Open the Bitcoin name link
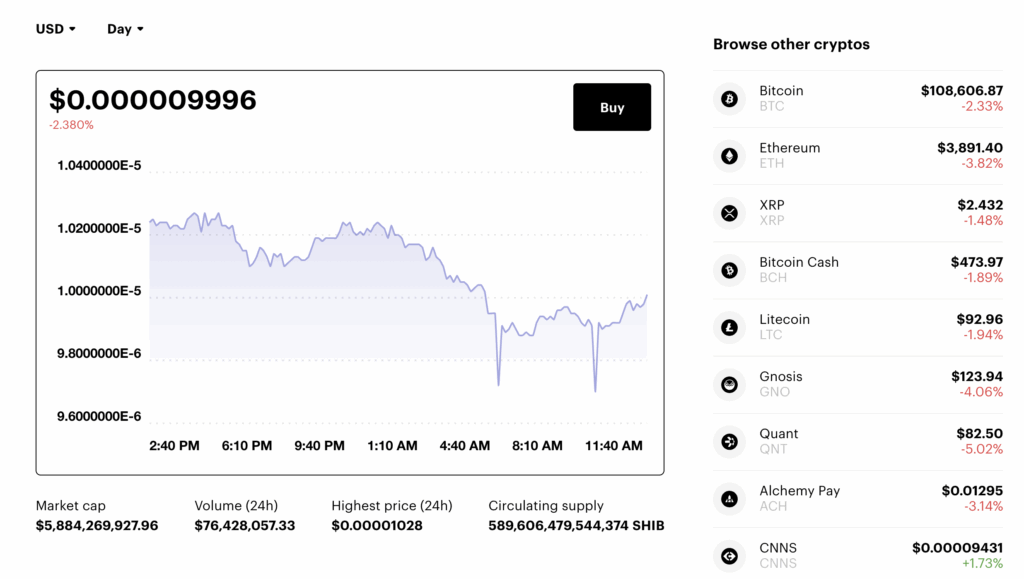This screenshot has width=1024, height=579. [x=781, y=91]
